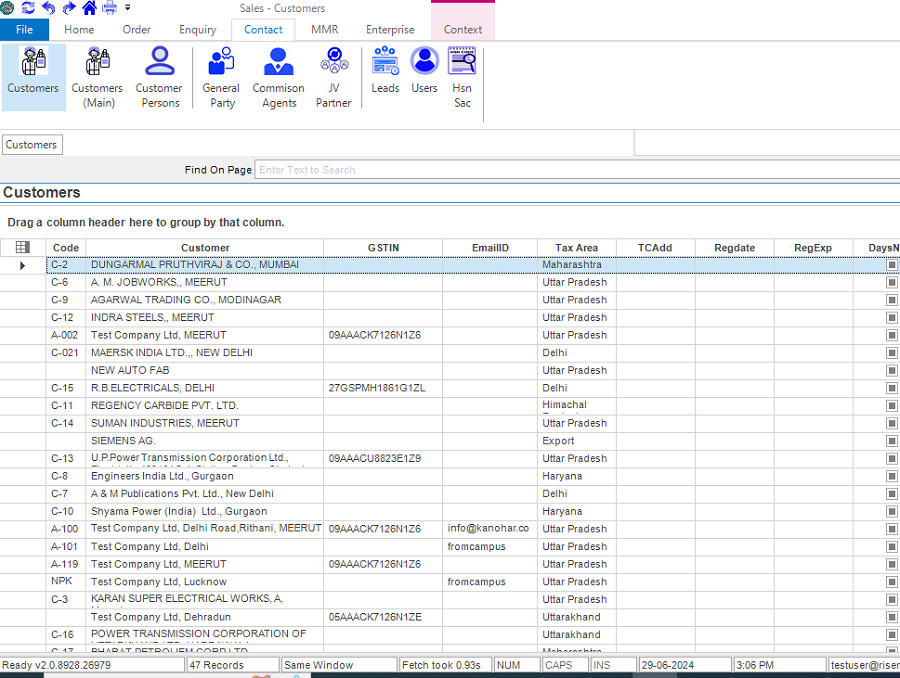Expand the quick access toolbar dropdown arrow
900x678 pixels.
tap(128, 8)
